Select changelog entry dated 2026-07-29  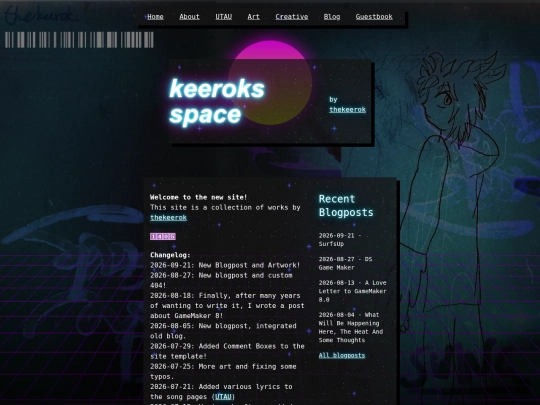click(x=227, y=351)
